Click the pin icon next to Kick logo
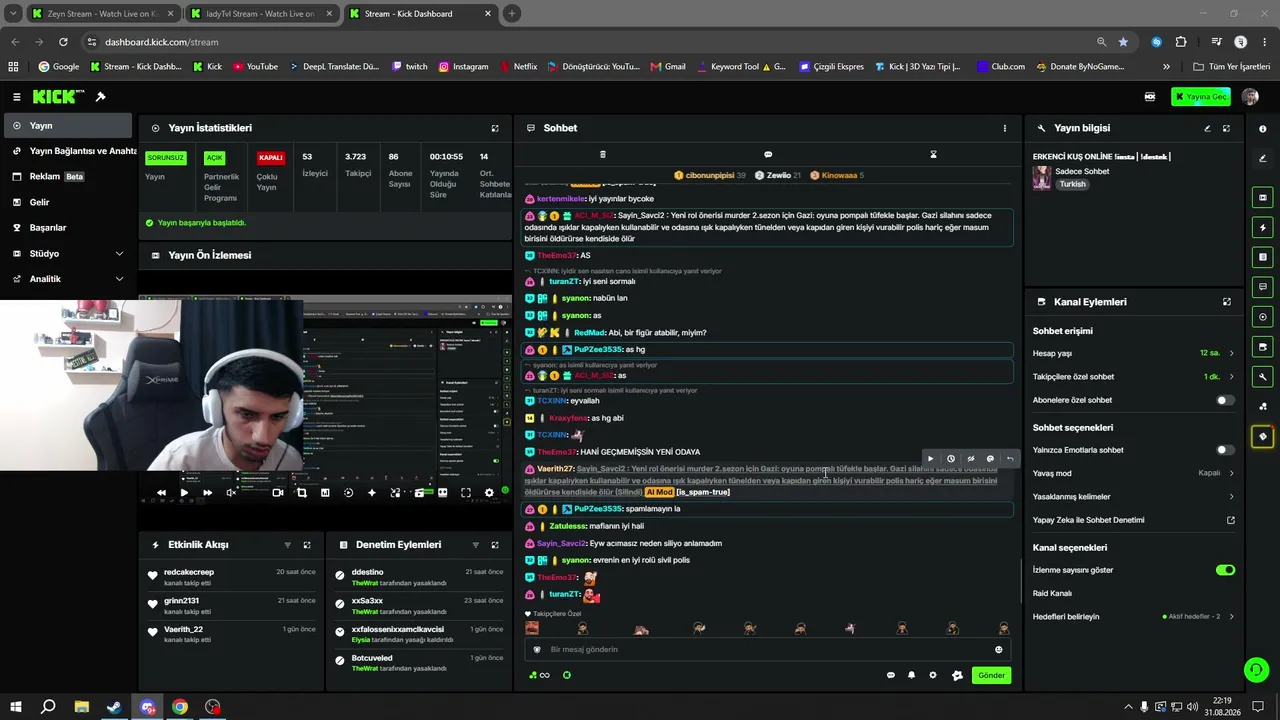1280x720 pixels. pyautogui.click(x=101, y=97)
